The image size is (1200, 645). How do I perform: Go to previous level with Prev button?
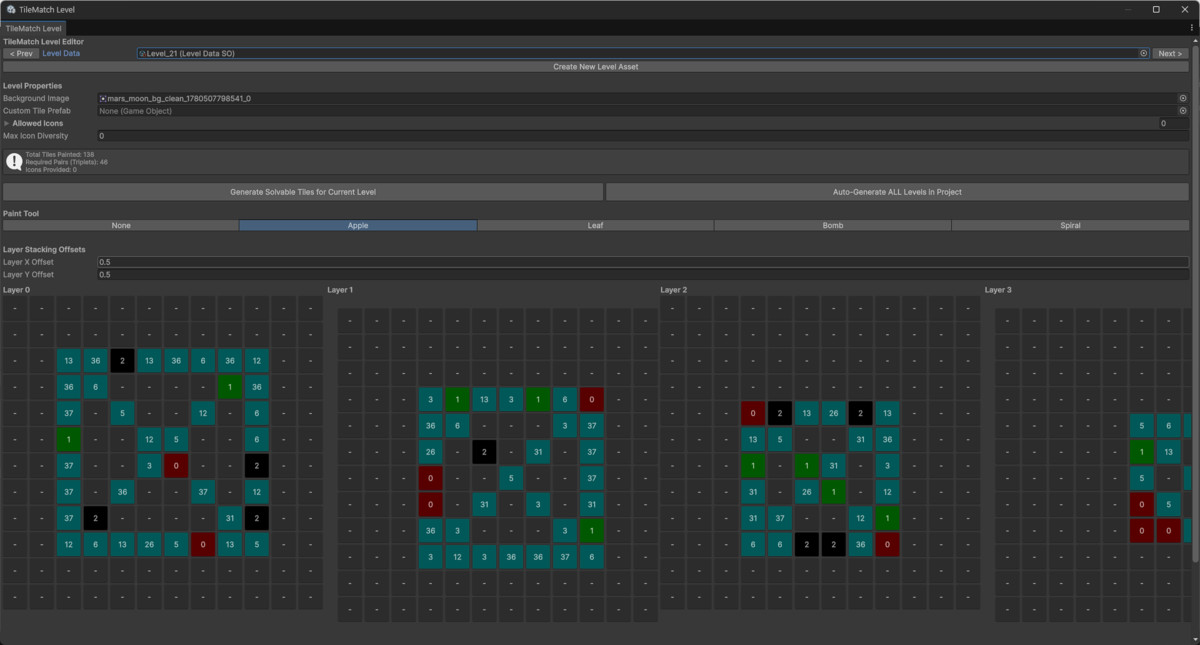(21, 53)
